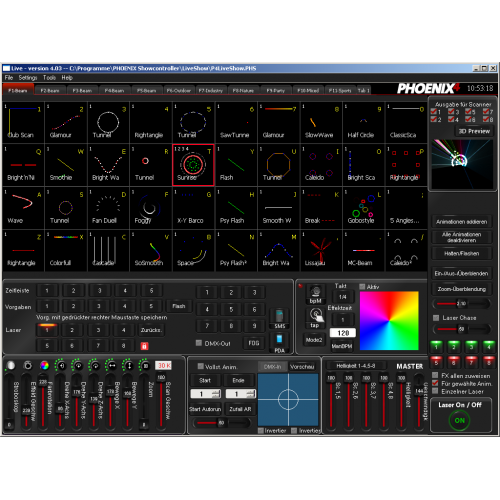500x500 pixels.
Task: Click the Flash button next to Vorgaben
Action: (179, 306)
